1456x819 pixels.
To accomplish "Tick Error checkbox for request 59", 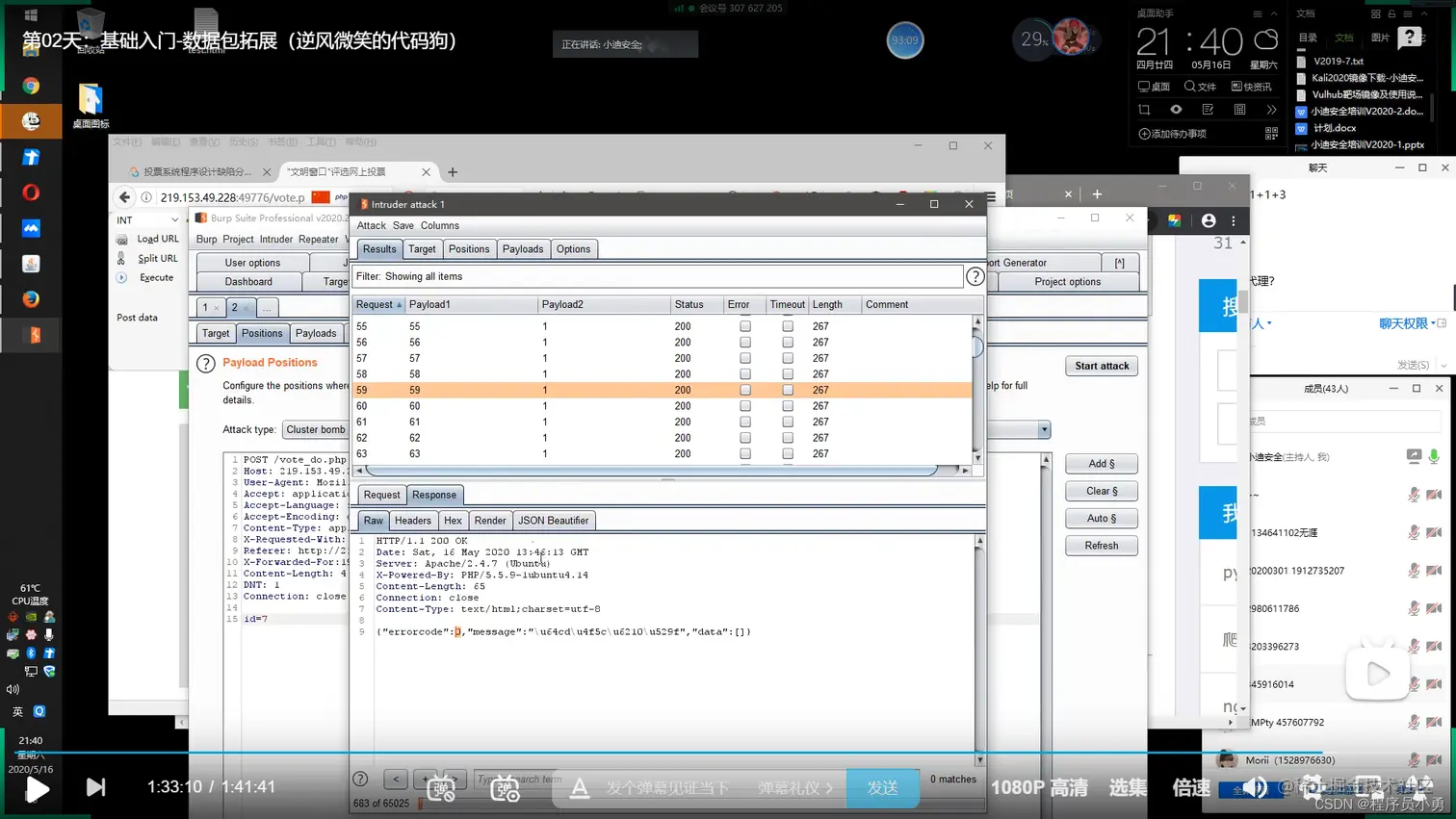I will (x=745, y=390).
